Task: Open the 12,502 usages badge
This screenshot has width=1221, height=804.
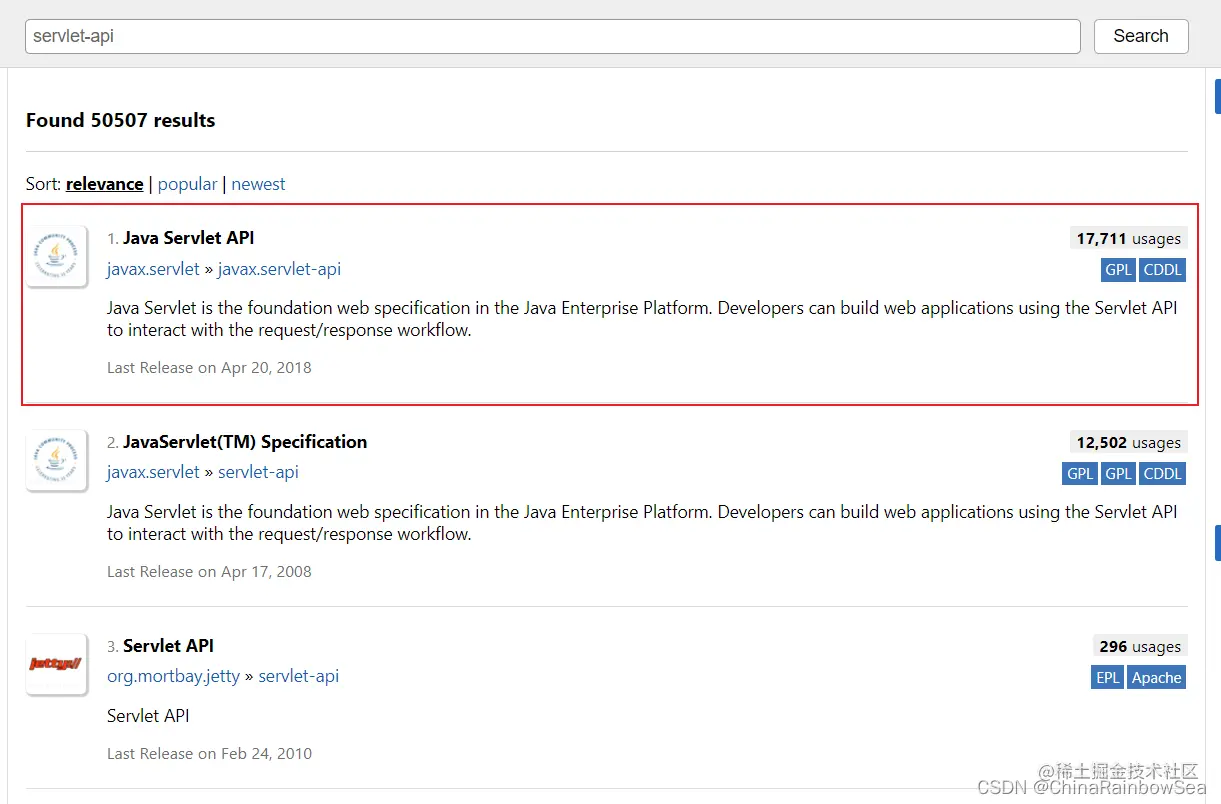Action: [x=1128, y=442]
